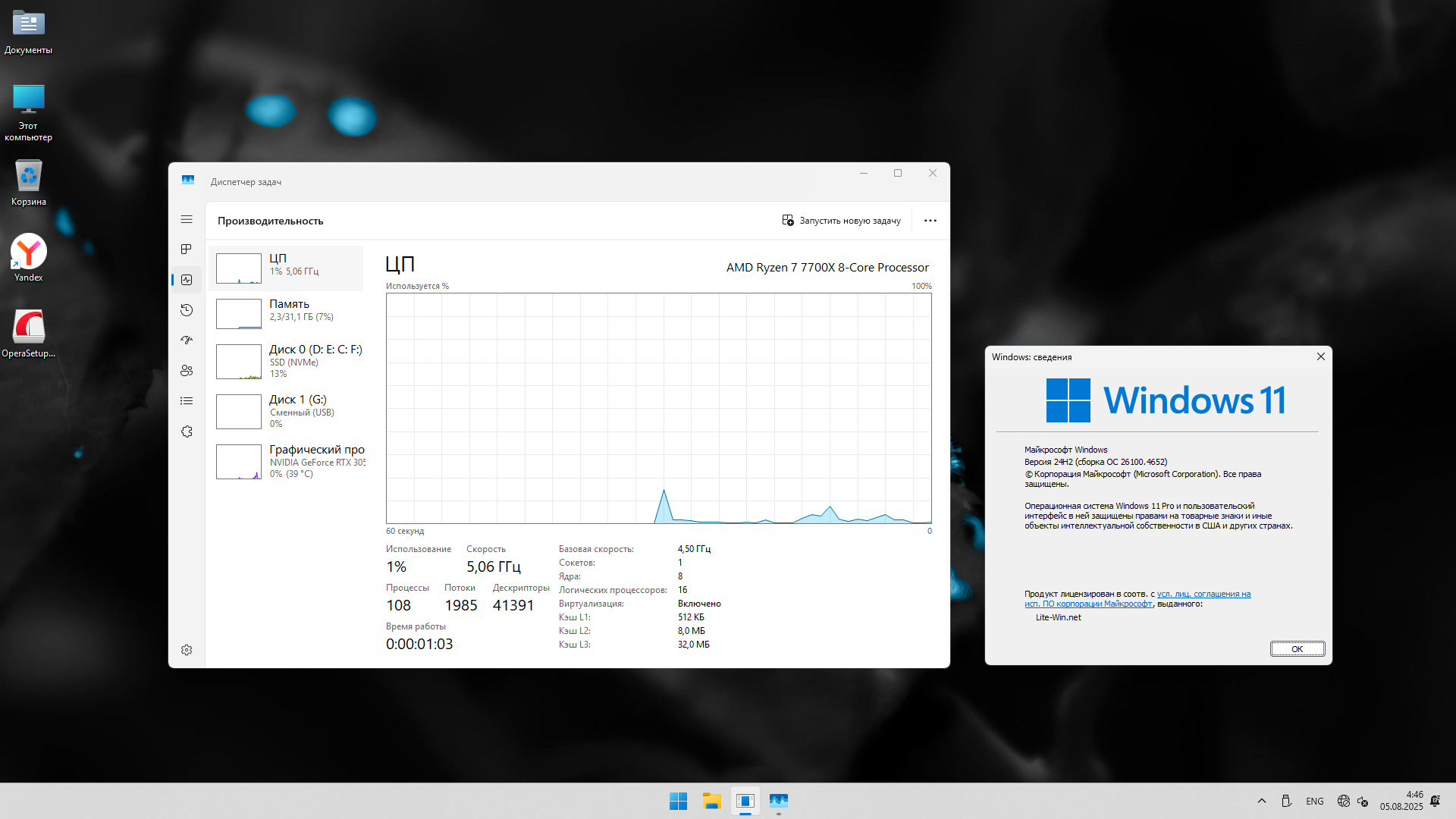Open Startup apps sidebar icon
This screenshot has width=1456, height=819.
pyautogui.click(x=187, y=340)
